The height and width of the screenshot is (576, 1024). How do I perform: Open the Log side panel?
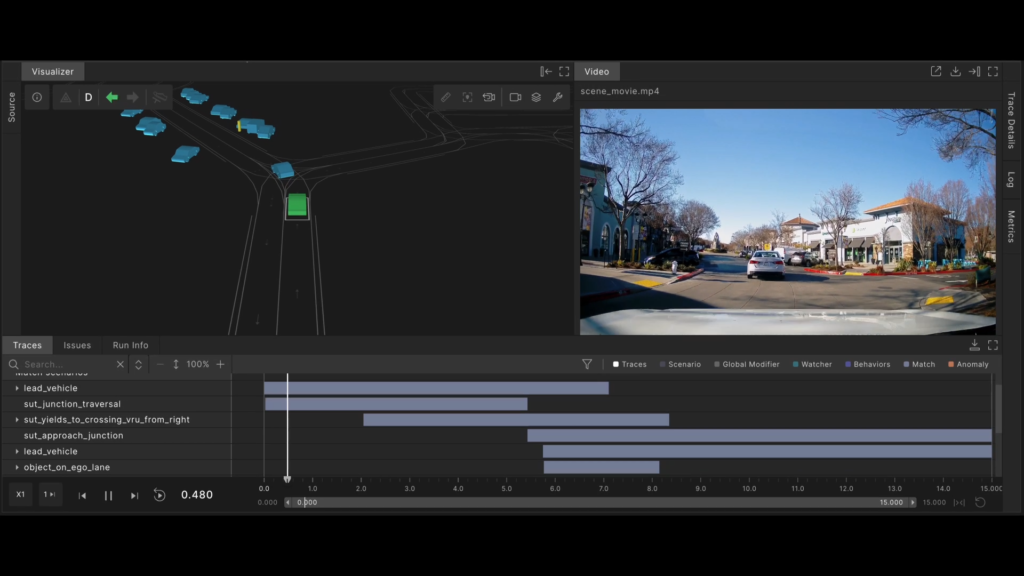1011,179
